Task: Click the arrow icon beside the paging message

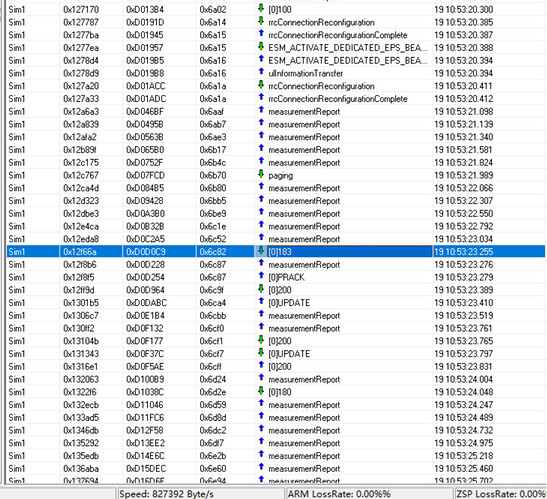Action: 261,174
